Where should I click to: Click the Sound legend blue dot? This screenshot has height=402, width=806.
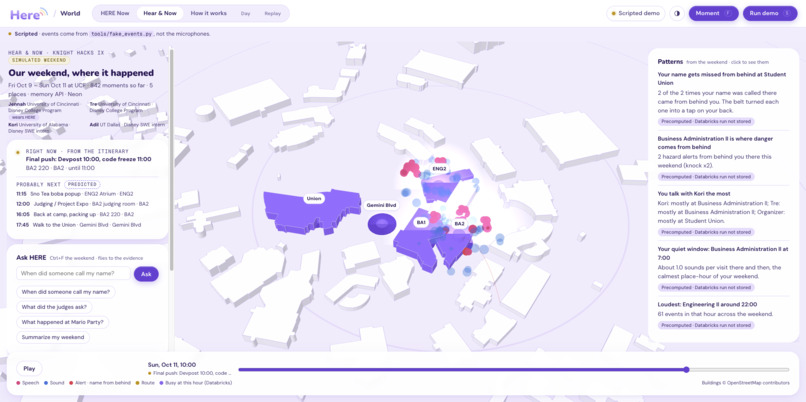46,383
